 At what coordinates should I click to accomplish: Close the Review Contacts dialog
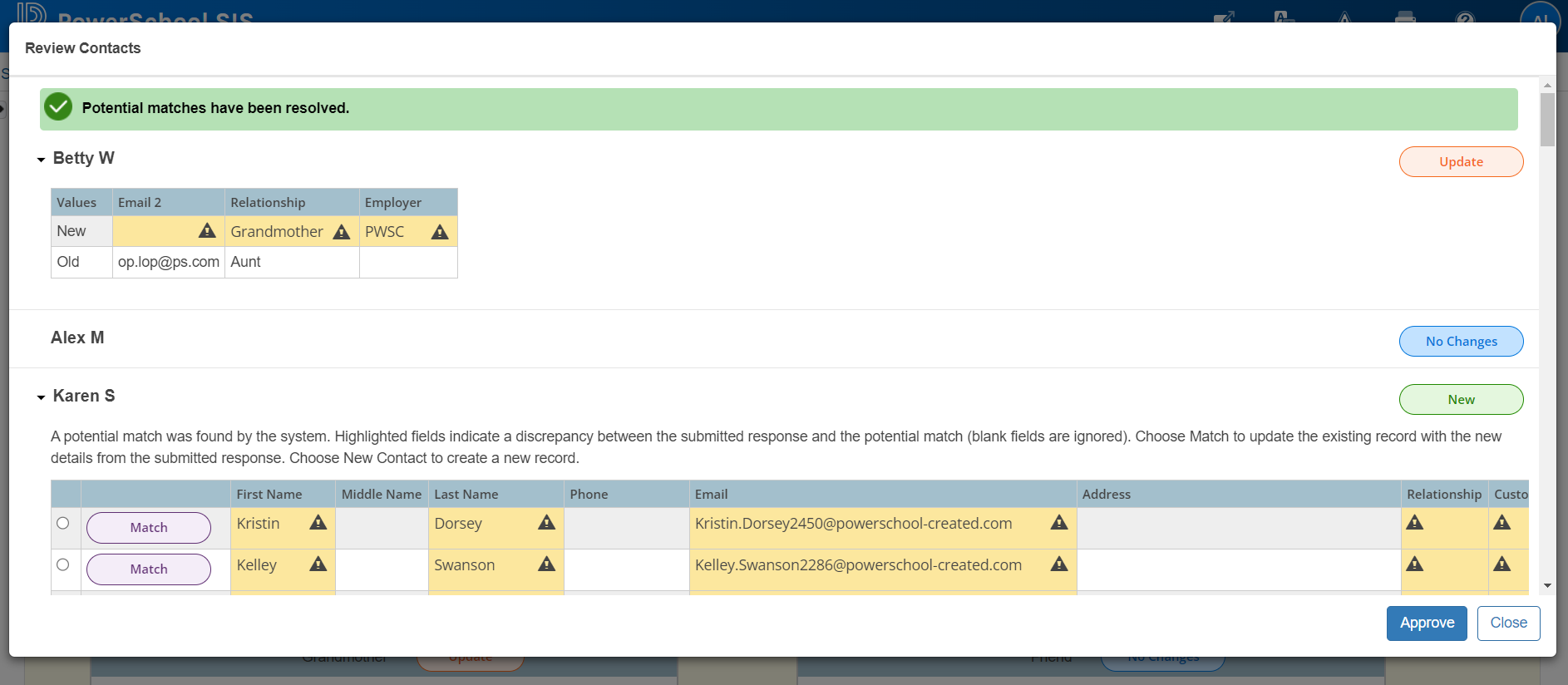pyautogui.click(x=1508, y=623)
